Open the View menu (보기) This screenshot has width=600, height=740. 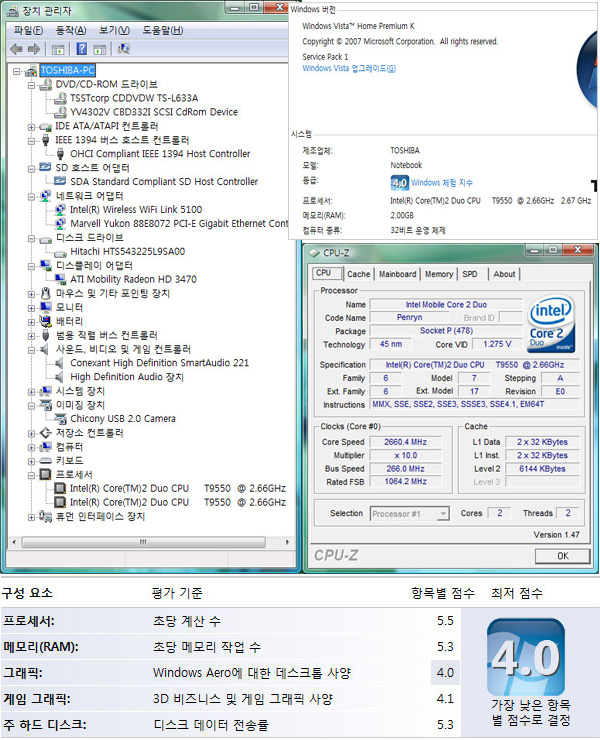coord(114,31)
